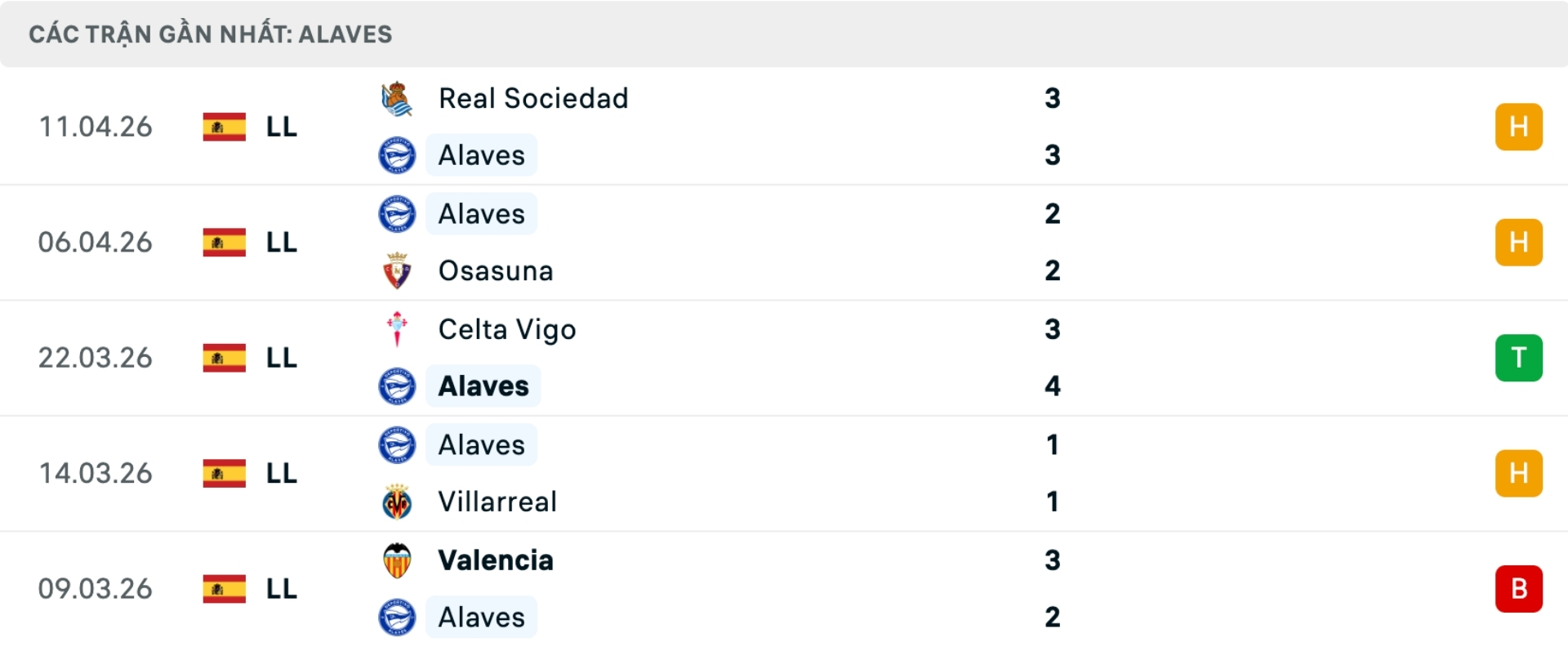Click Spain flag next to 09.03.26
This screenshot has width=1568, height=647.
point(224,589)
